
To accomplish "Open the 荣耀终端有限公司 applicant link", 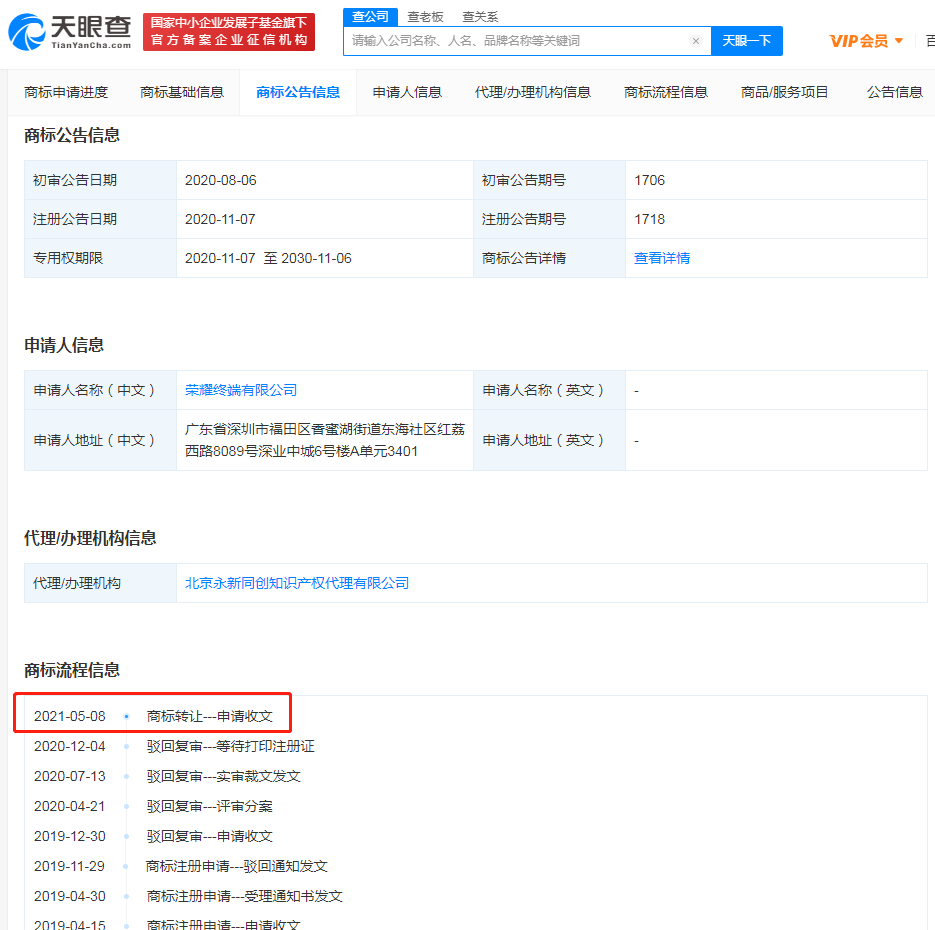I will (x=241, y=390).
